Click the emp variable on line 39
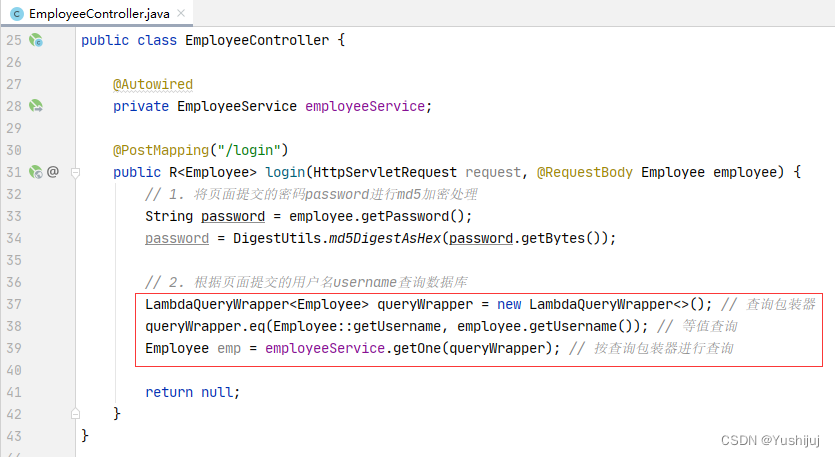Image resolution: width=835 pixels, height=457 pixels. (x=229, y=349)
